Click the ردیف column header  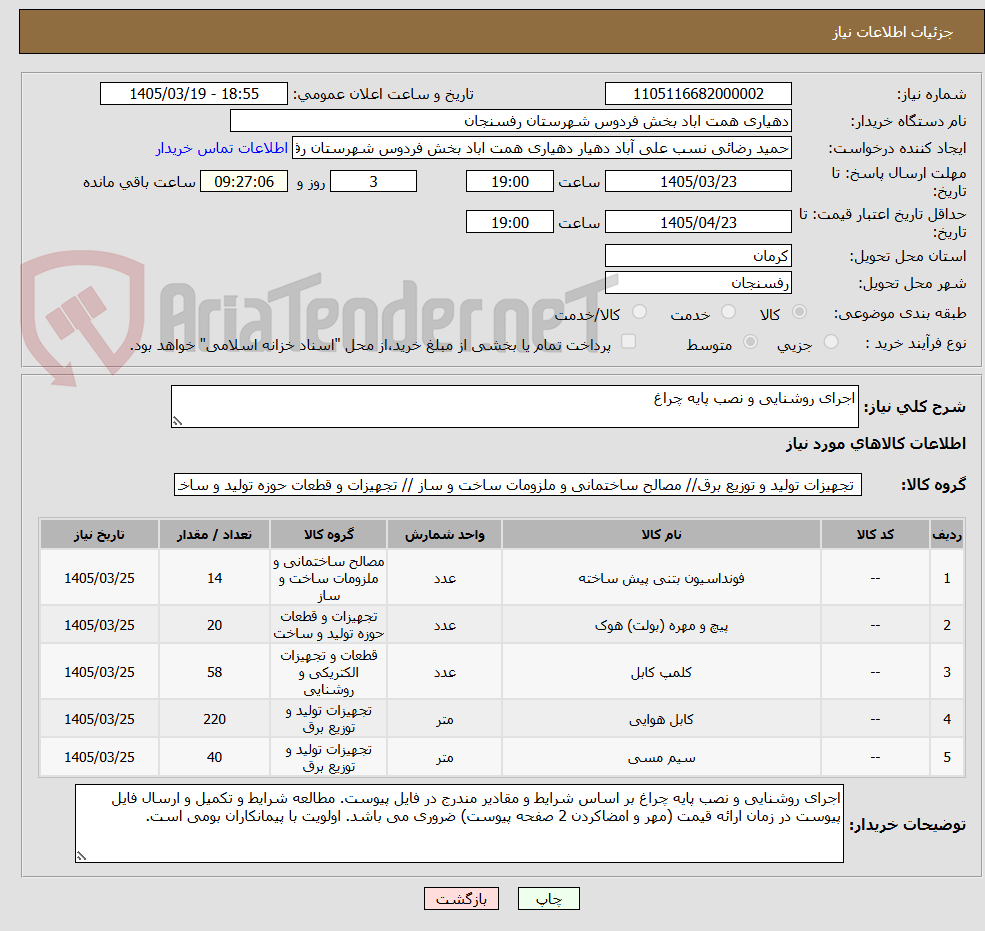pos(947,535)
